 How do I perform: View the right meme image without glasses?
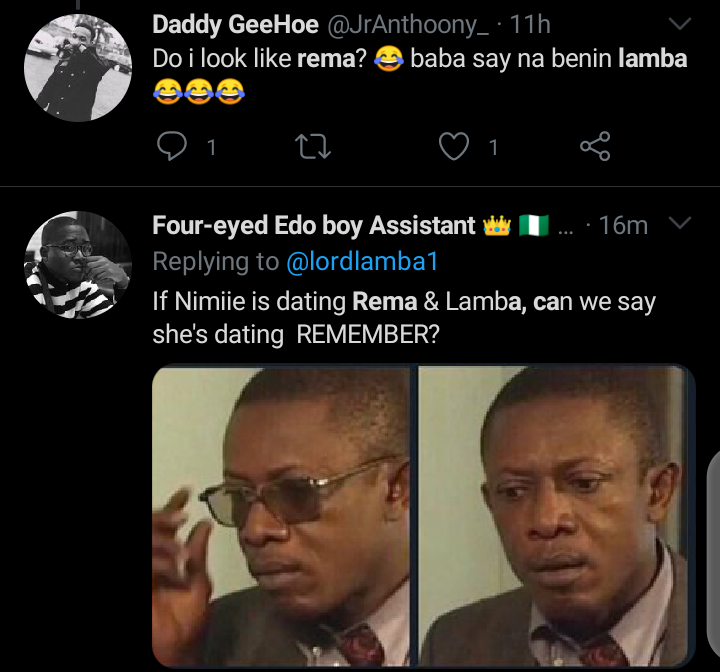(x=555, y=516)
